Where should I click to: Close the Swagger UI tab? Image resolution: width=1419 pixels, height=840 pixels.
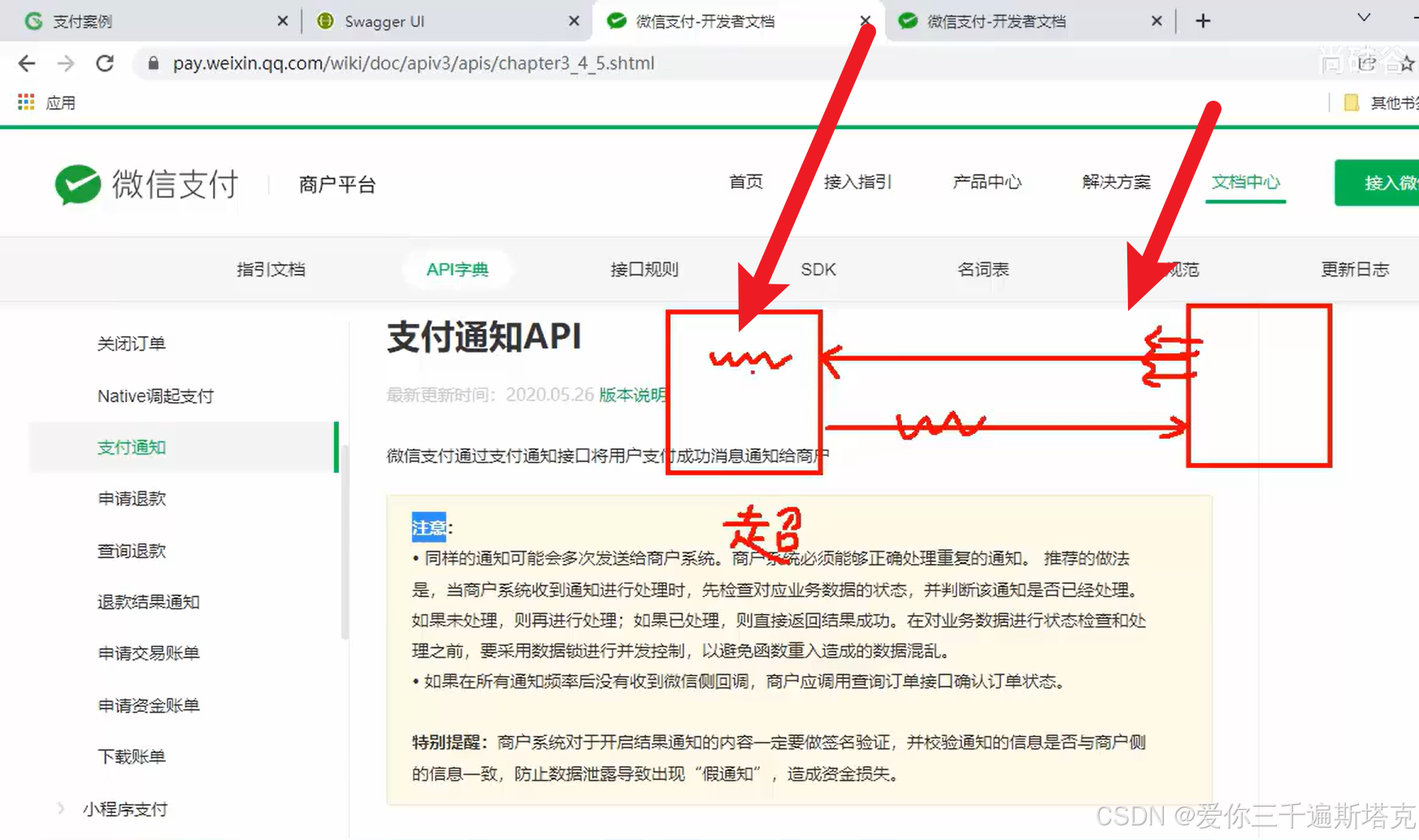(x=574, y=21)
